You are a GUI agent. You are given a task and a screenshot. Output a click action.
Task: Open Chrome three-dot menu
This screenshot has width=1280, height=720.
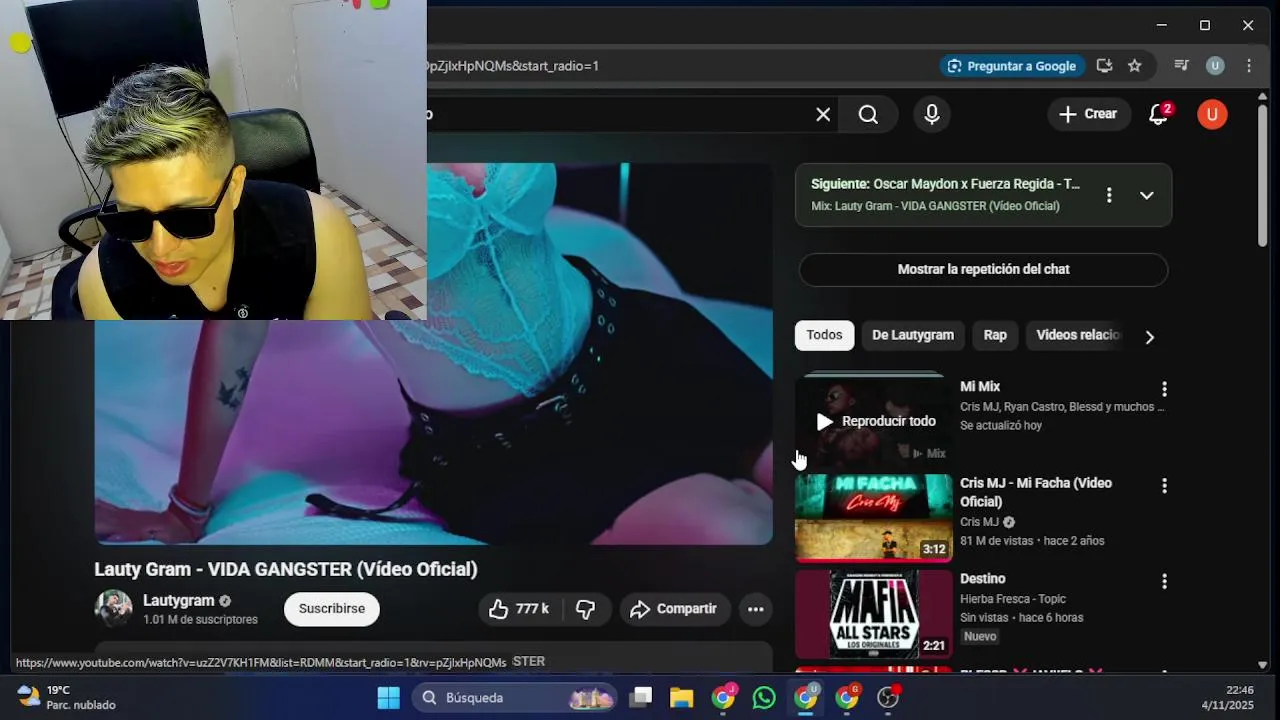[1249, 66]
